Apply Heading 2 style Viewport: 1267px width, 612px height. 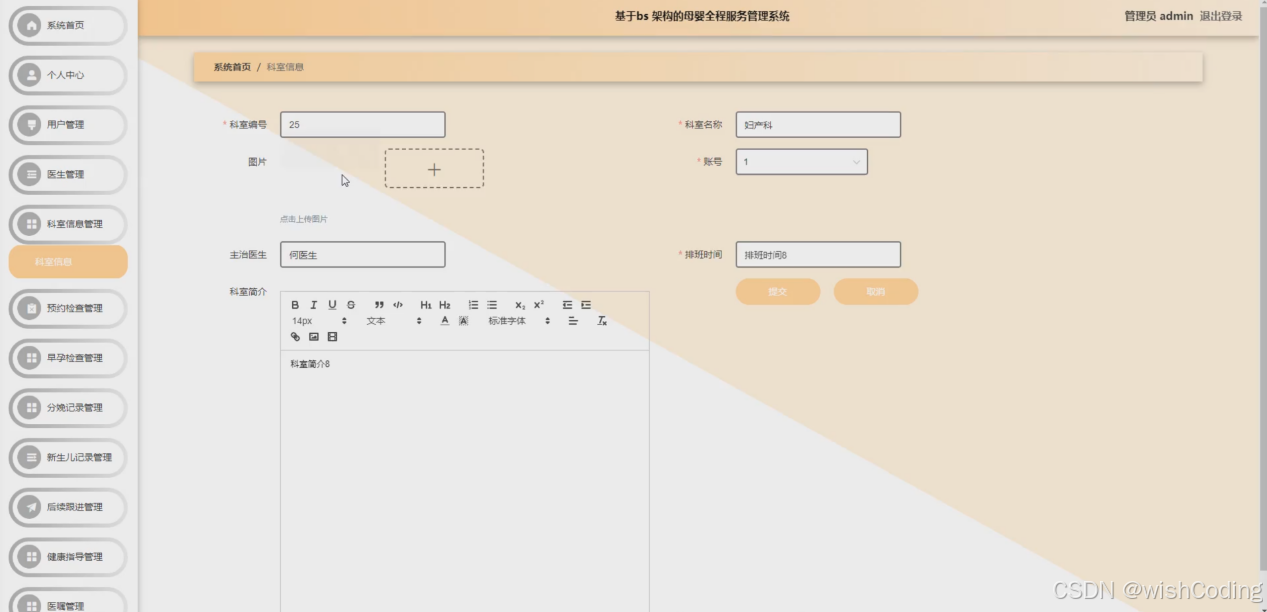445,305
